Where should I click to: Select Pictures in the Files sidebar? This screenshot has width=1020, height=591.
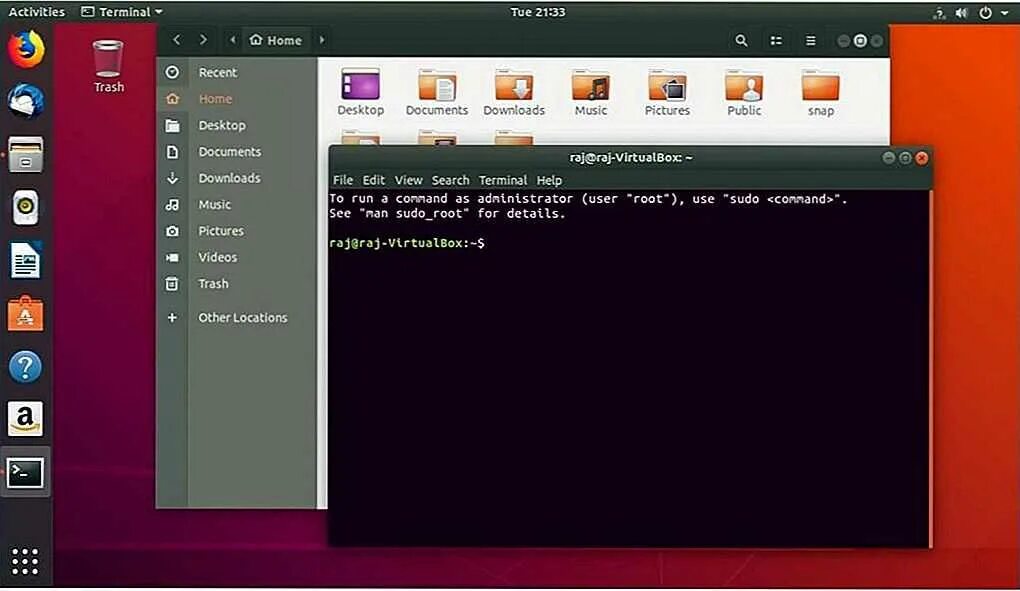[x=237, y=231]
